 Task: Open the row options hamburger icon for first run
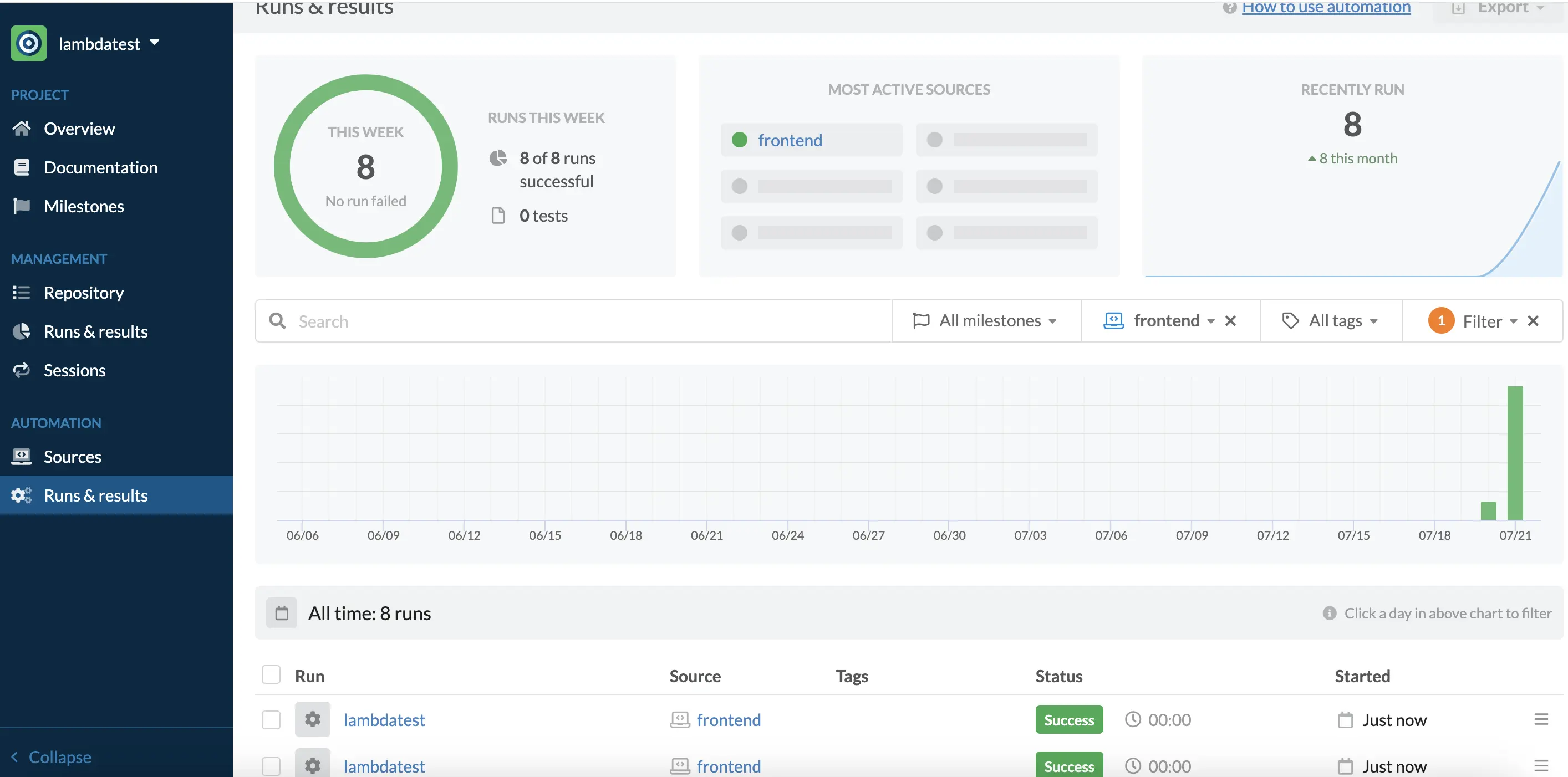coord(1541,719)
